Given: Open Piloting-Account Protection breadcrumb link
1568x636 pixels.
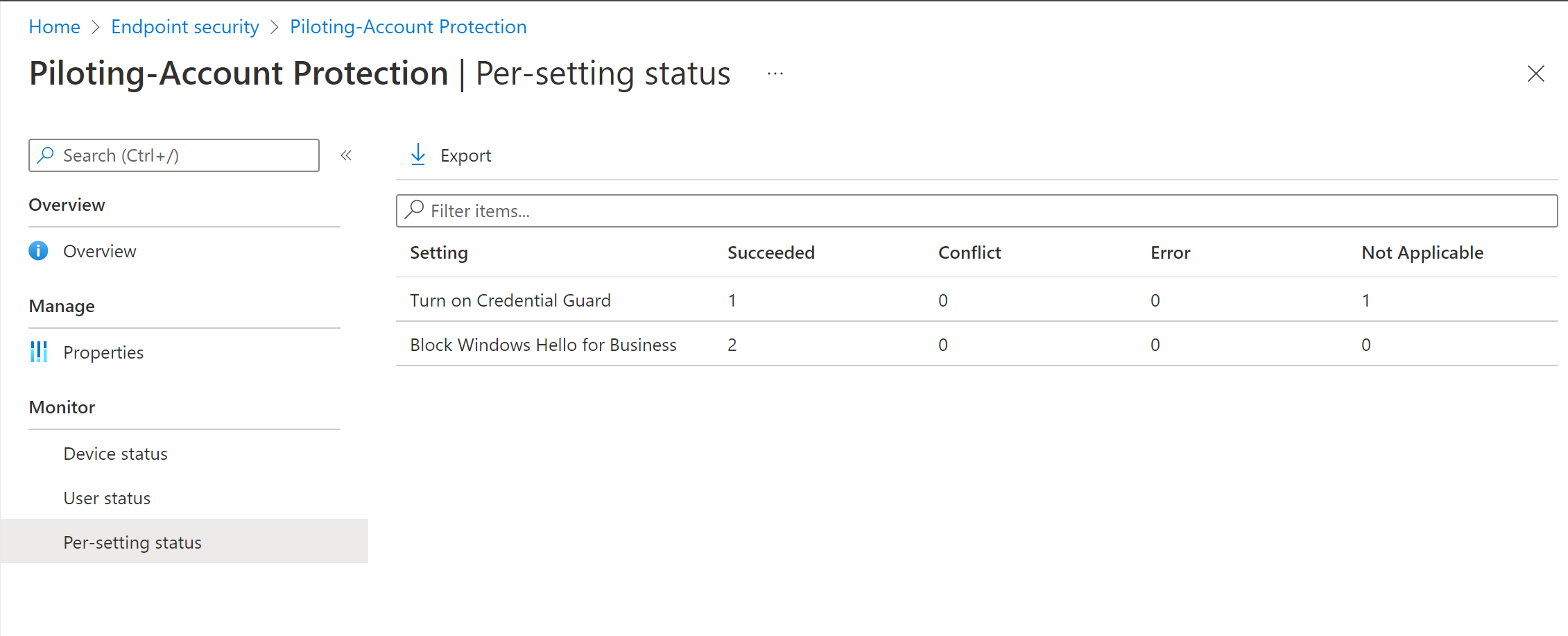Looking at the screenshot, I should 408,26.
